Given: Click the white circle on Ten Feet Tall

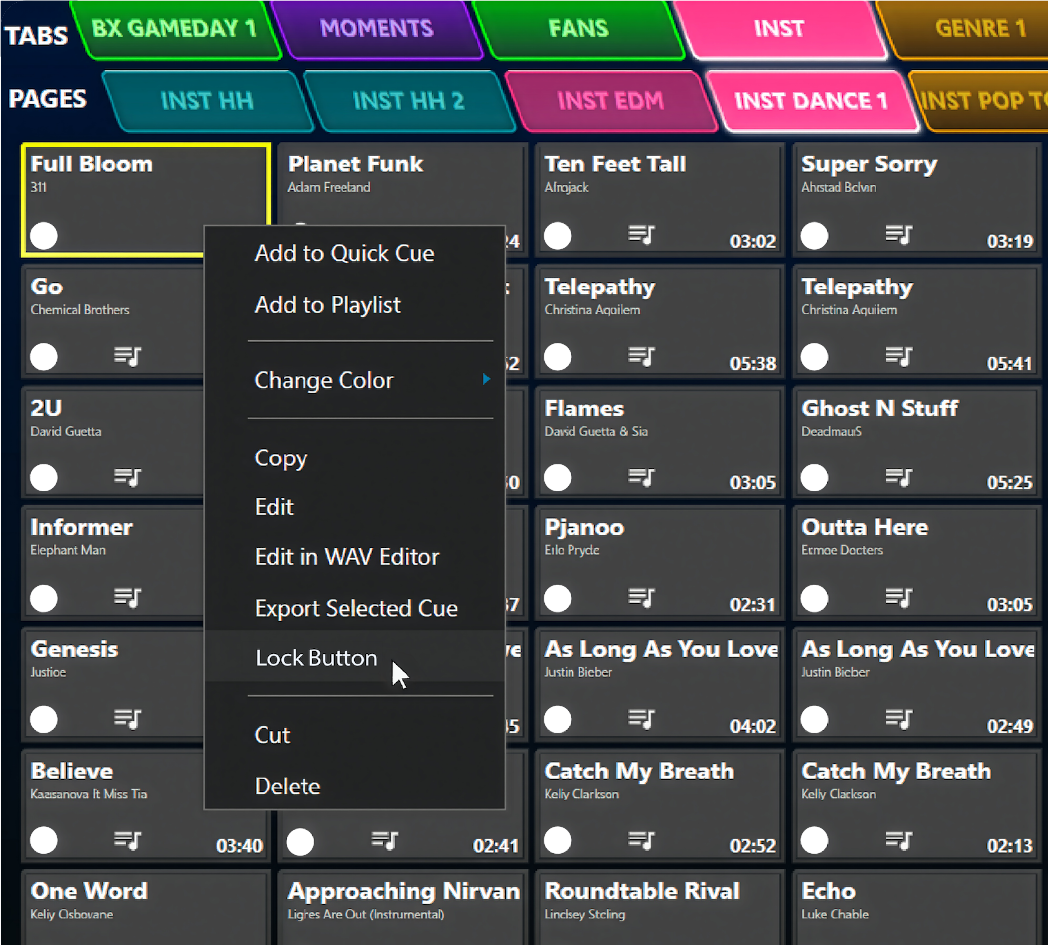Looking at the screenshot, I should coord(557,236).
